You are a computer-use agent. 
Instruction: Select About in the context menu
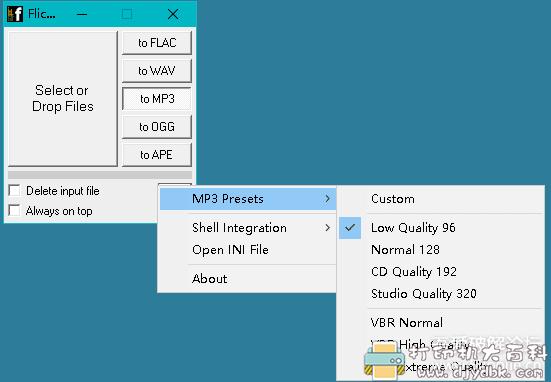(248, 279)
